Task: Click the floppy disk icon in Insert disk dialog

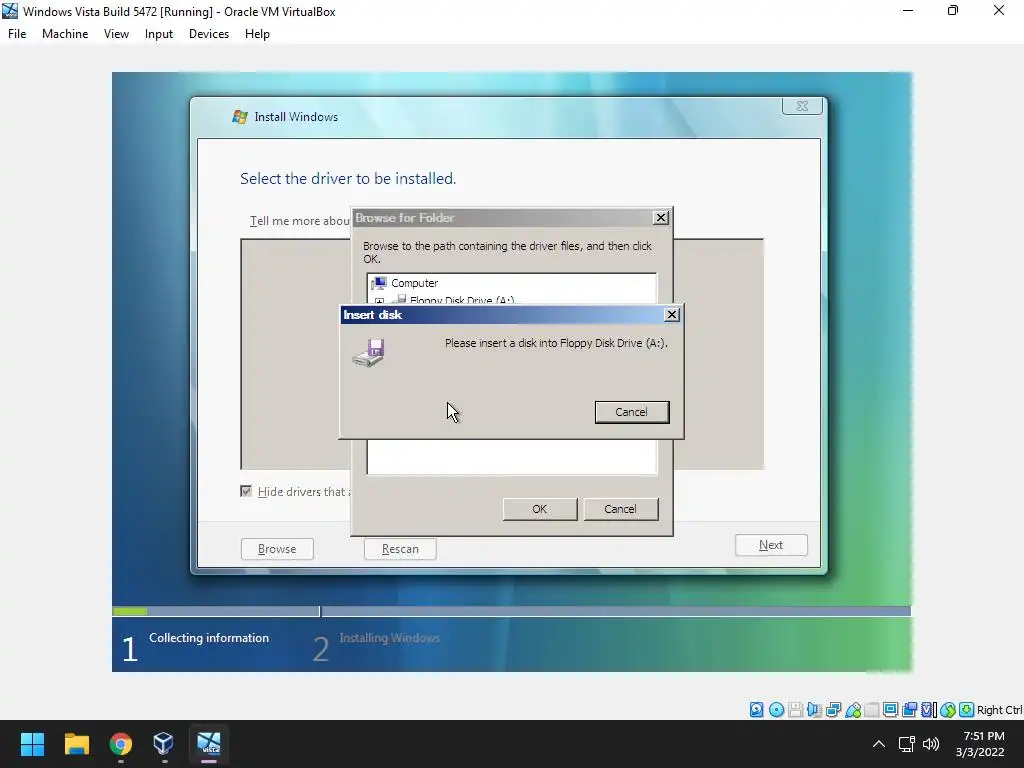Action: (x=369, y=353)
